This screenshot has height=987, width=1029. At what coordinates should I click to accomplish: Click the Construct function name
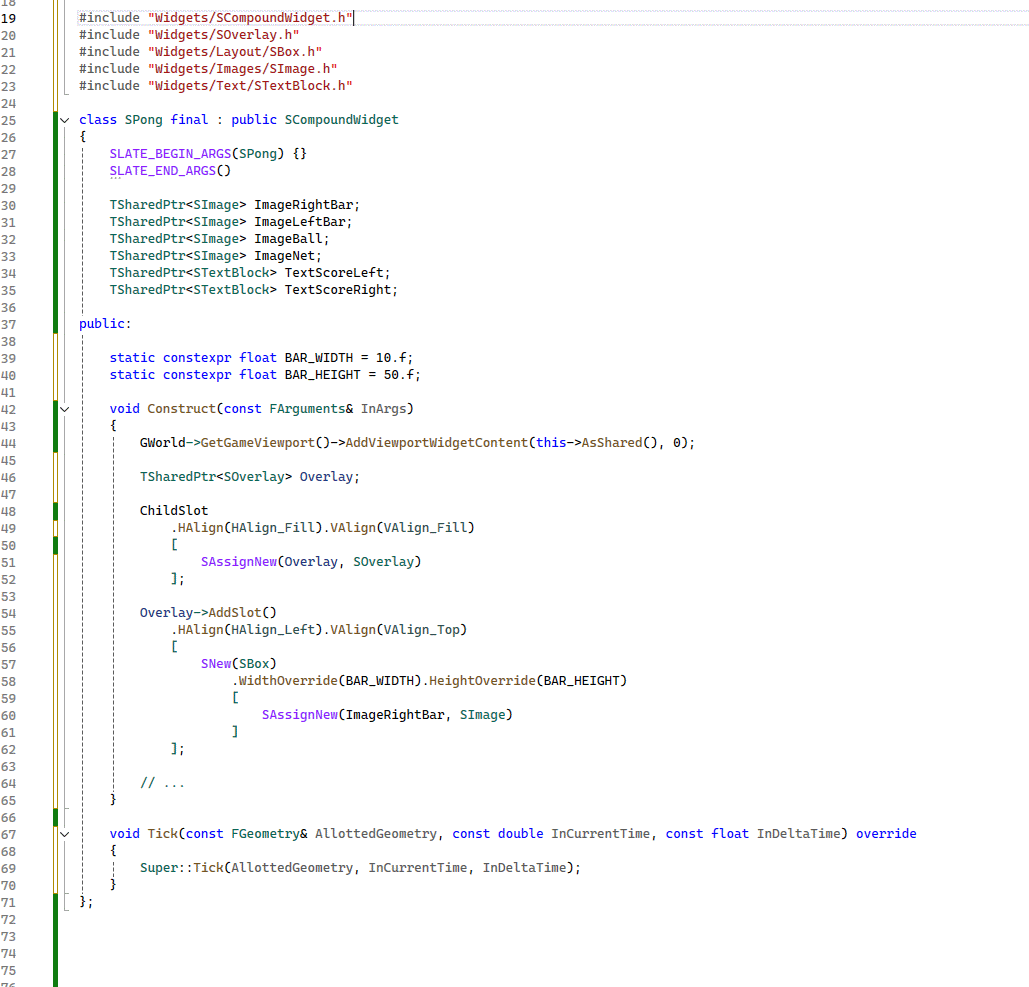pyautogui.click(x=181, y=409)
